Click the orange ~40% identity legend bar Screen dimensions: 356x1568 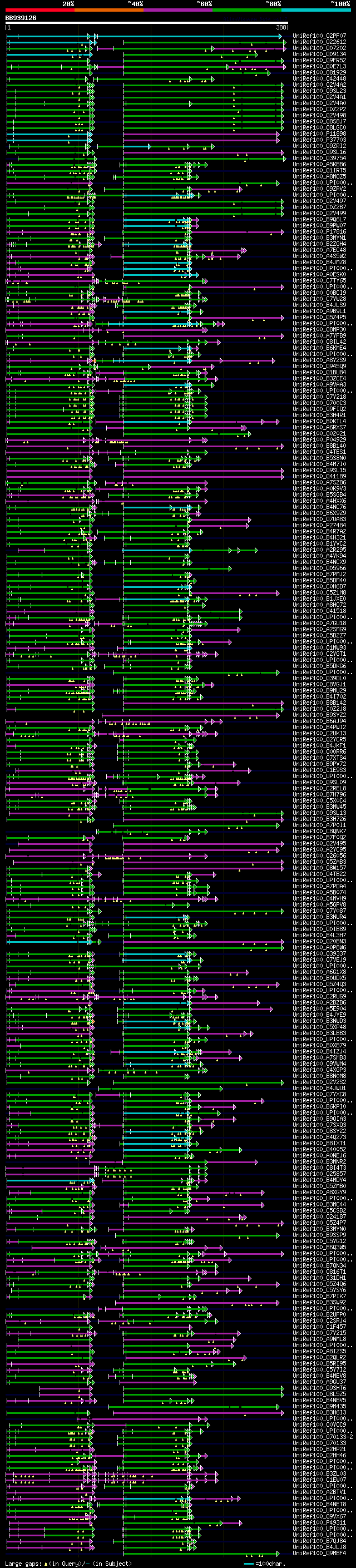tap(109, 10)
